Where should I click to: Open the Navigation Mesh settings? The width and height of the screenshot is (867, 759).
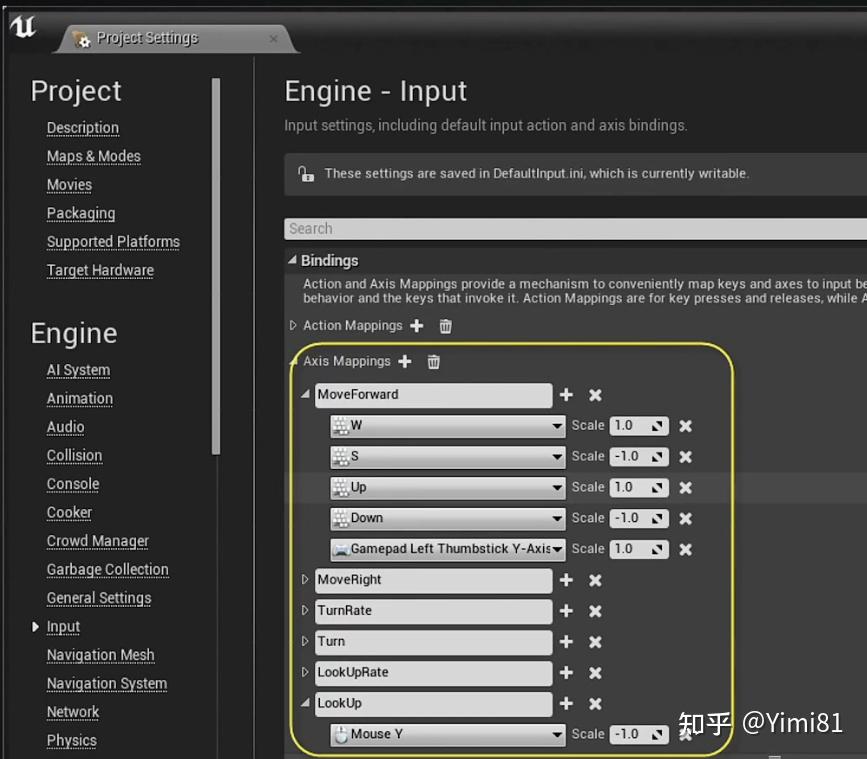click(x=100, y=655)
